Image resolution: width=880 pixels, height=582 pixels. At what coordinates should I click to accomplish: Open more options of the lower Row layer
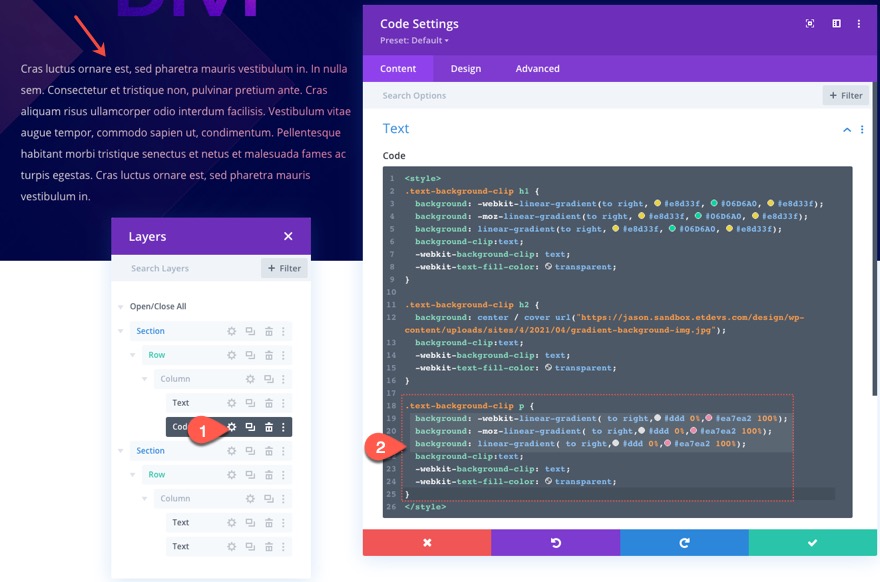[x=283, y=475]
